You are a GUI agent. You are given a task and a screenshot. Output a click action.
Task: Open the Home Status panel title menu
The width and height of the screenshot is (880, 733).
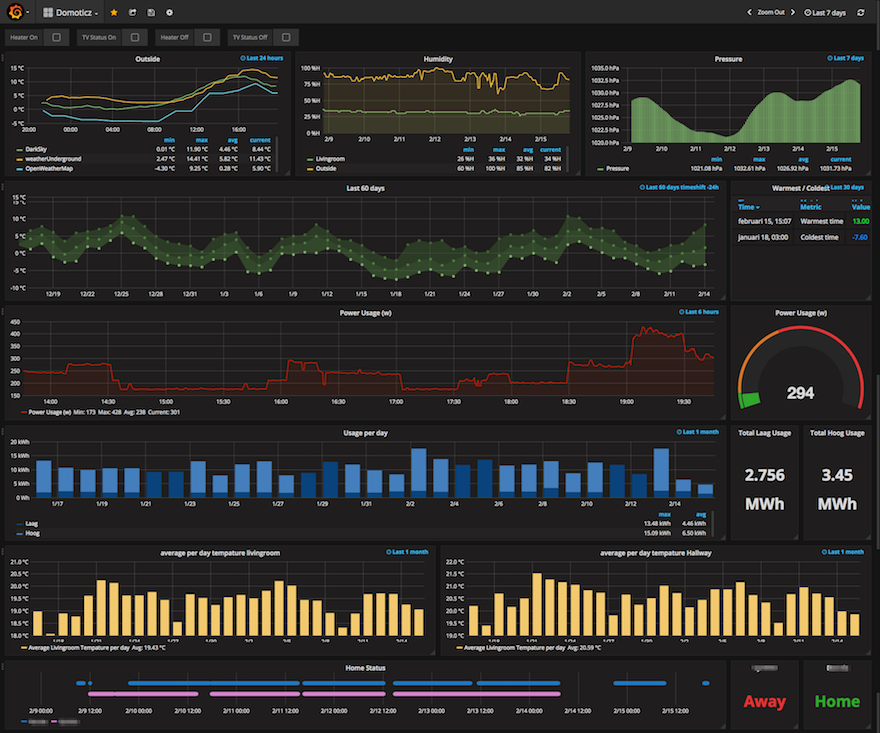click(x=365, y=668)
